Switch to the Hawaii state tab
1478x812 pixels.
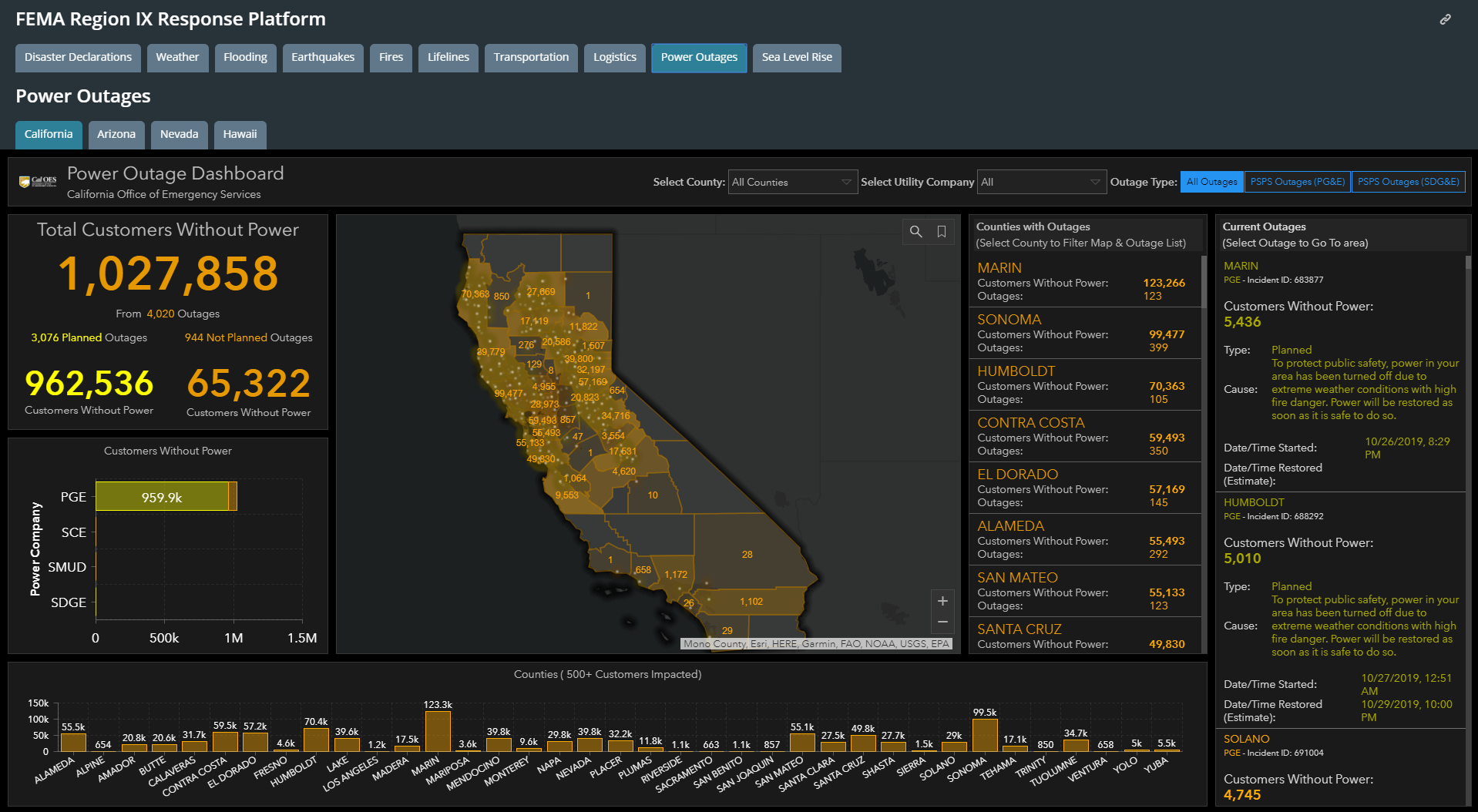[240, 134]
